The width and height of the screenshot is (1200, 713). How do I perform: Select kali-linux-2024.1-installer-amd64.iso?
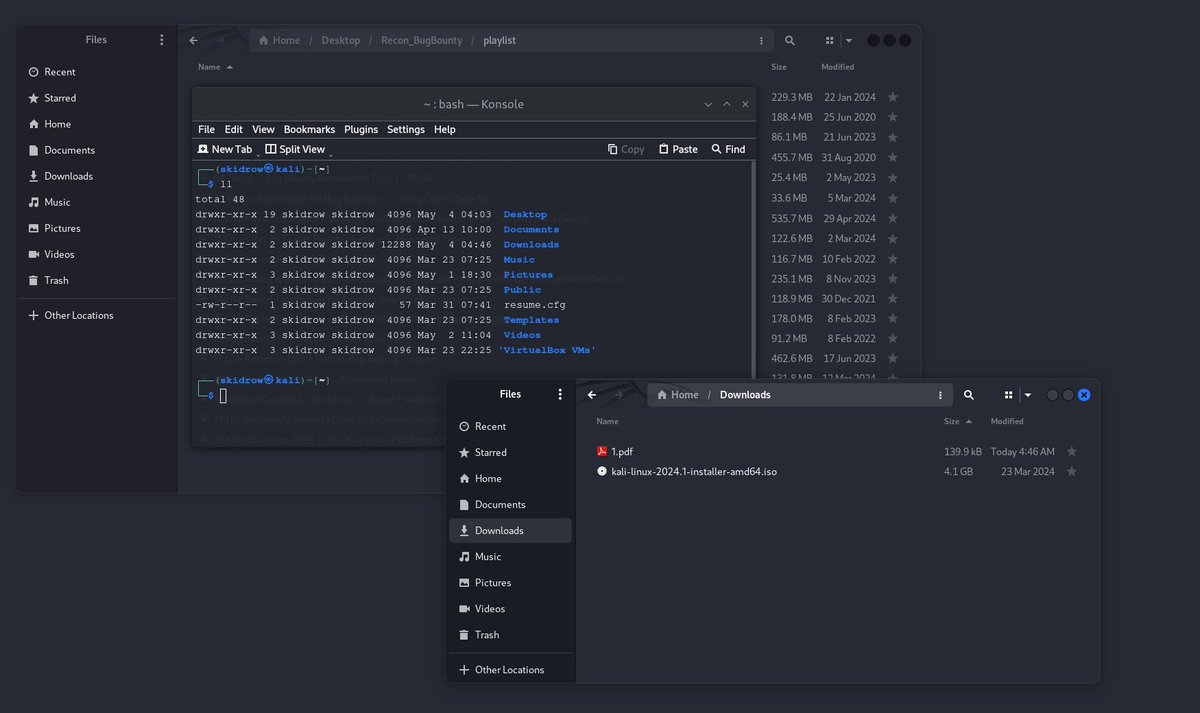pyautogui.click(x=838, y=471)
